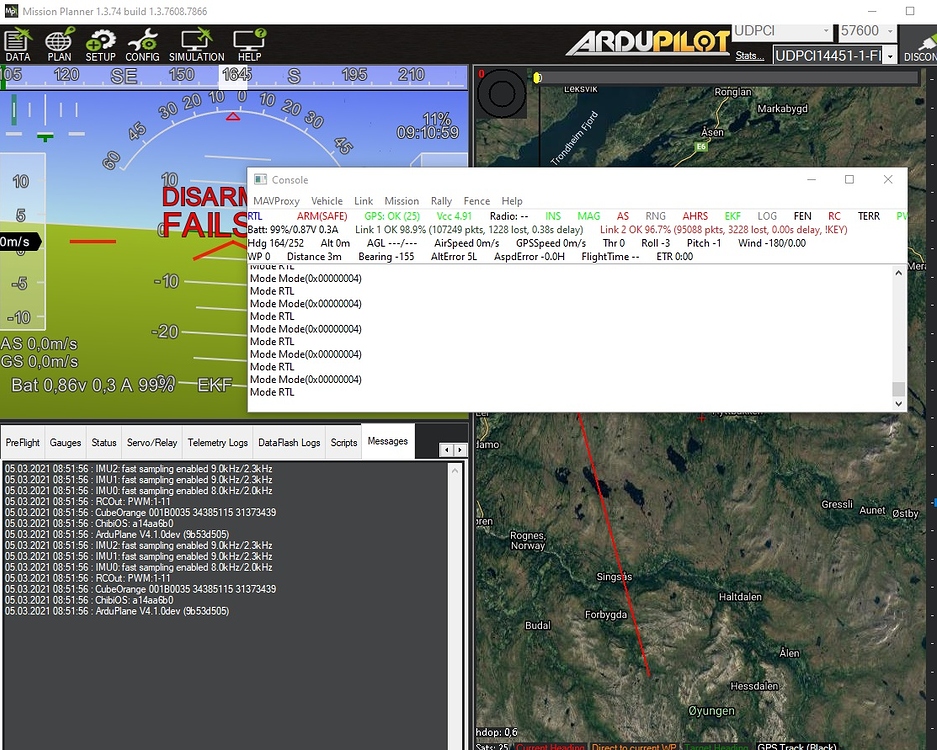Image resolution: width=937 pixels, height=750 pixels.
Task: Click the Singsås label on map
Action: [614, 577]
